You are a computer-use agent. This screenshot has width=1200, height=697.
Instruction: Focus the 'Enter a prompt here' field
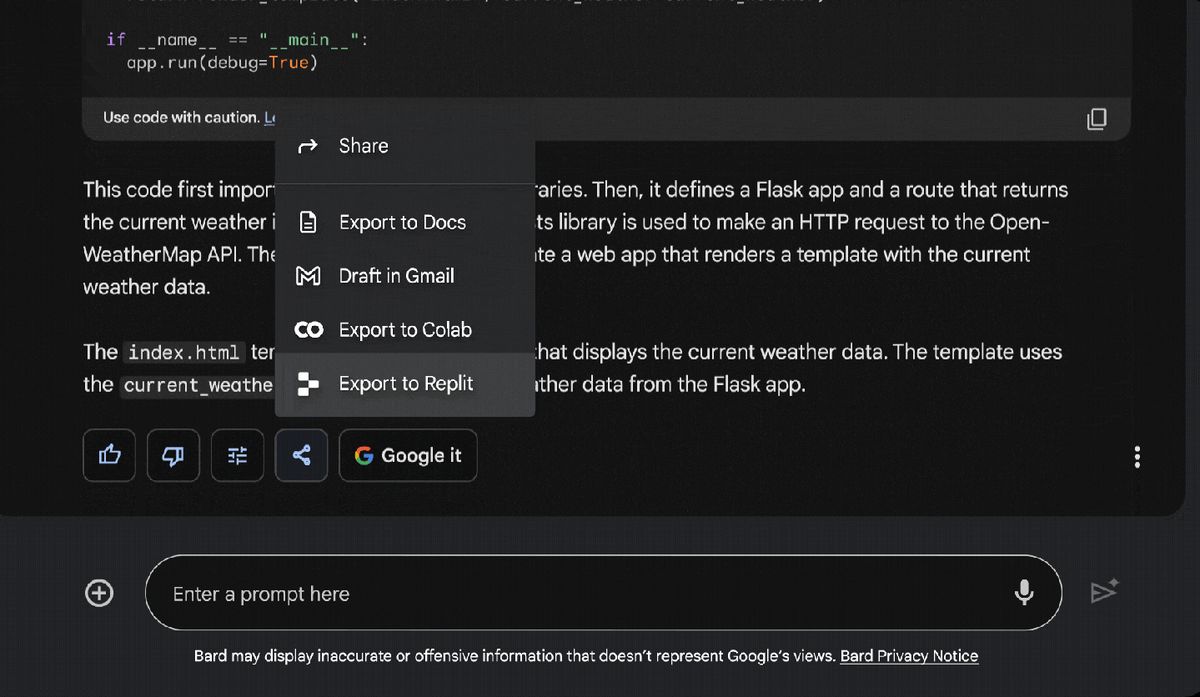pos(603,593)
